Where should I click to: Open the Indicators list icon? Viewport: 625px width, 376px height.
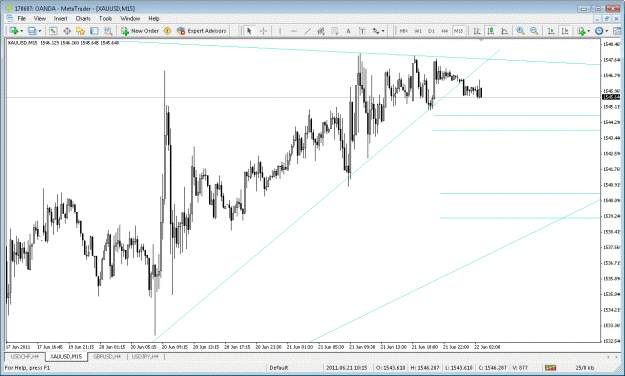point(581,31)
